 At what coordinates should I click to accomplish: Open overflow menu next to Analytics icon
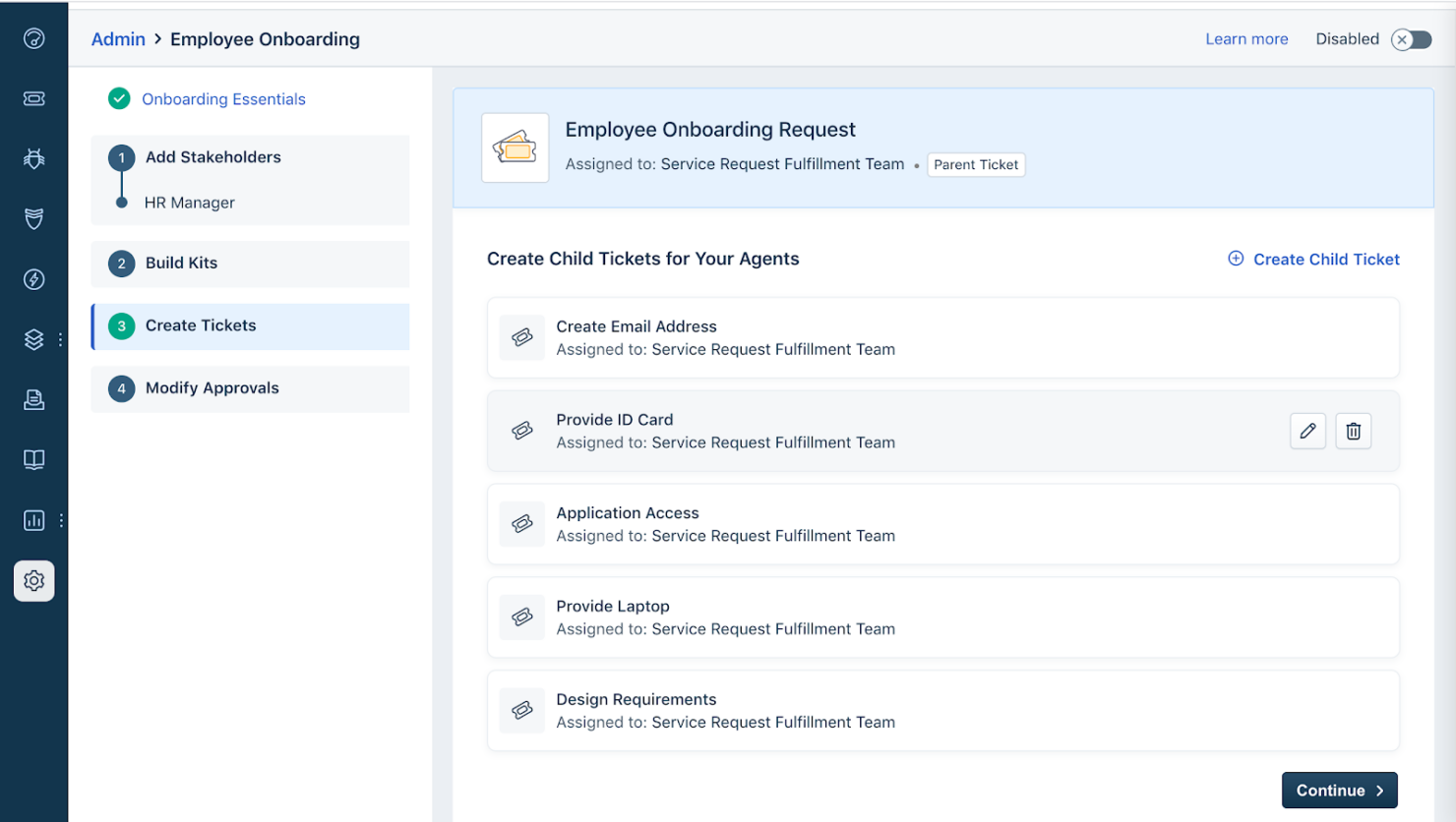[x=61, y=520]
